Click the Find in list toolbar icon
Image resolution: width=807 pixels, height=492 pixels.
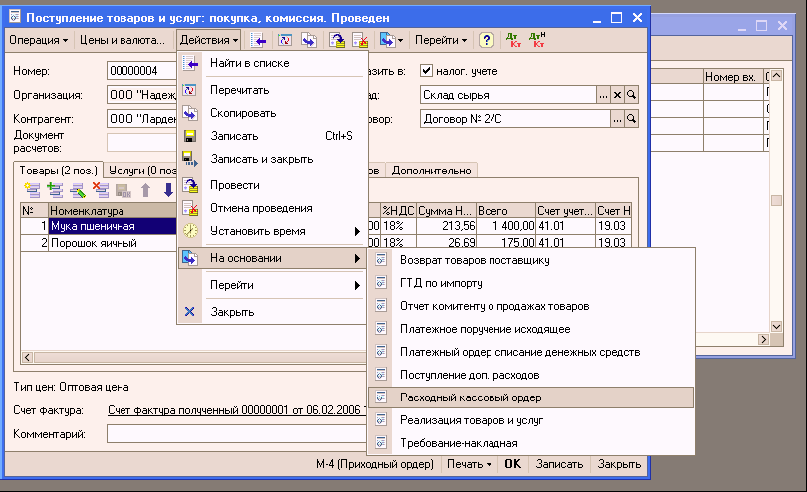pos(258,40)
